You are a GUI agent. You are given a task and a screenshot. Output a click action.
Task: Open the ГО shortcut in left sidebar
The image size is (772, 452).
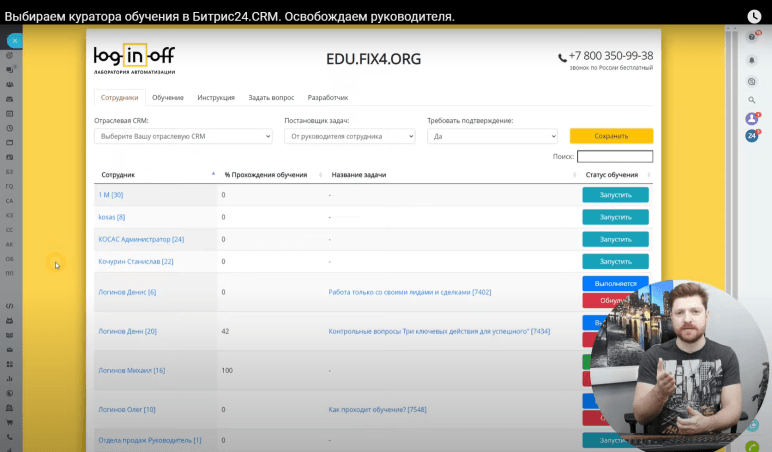pos(9,186)
